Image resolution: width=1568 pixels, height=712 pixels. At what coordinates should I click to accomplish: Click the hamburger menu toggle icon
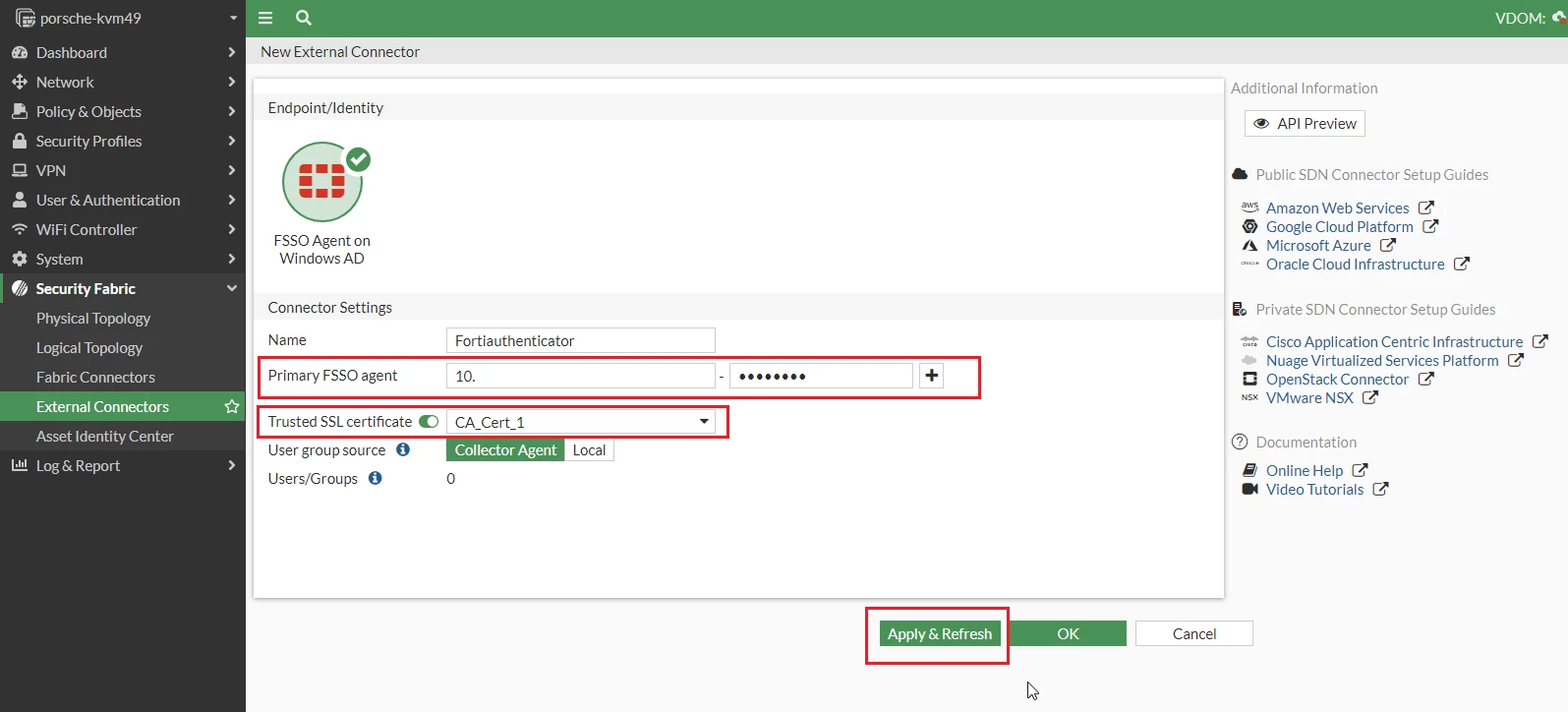click(x=265, y=18)
